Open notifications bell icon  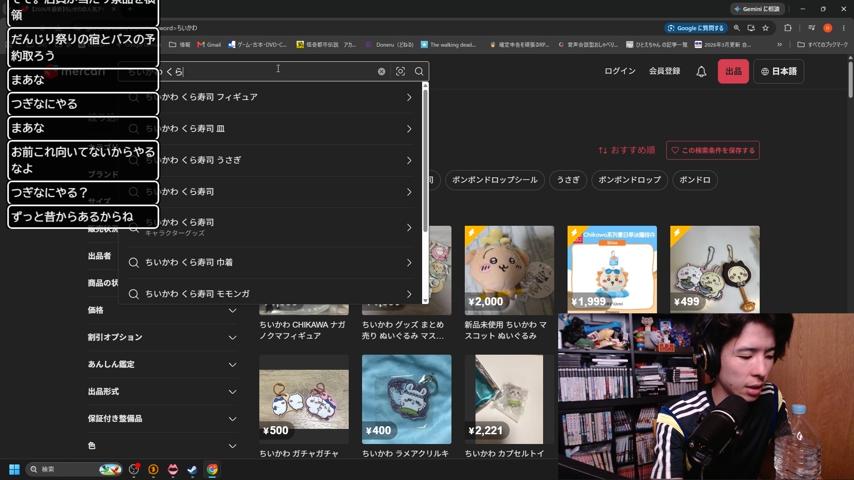[701, 71]
